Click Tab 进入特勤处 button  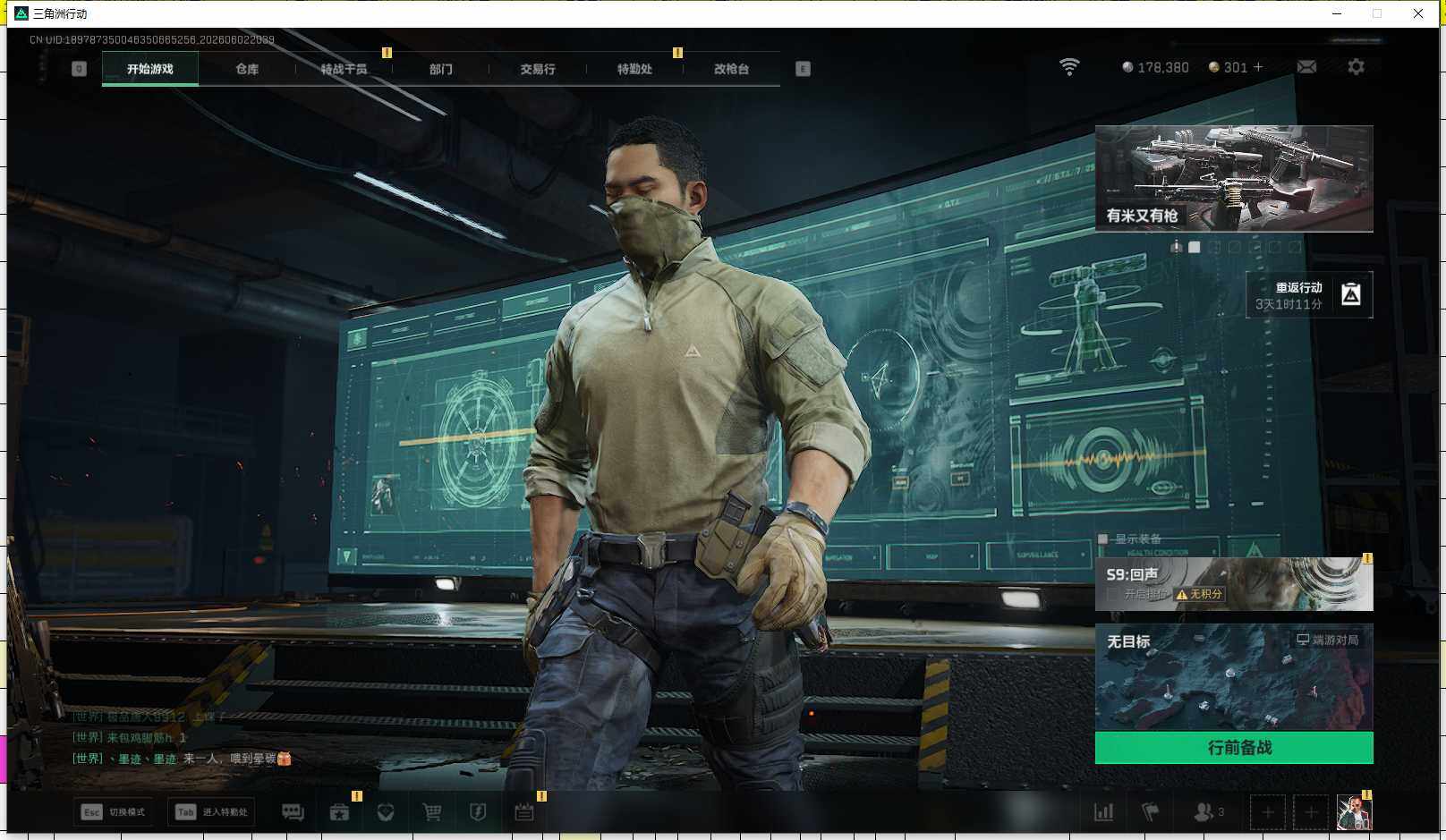click(x=212, y=811)
